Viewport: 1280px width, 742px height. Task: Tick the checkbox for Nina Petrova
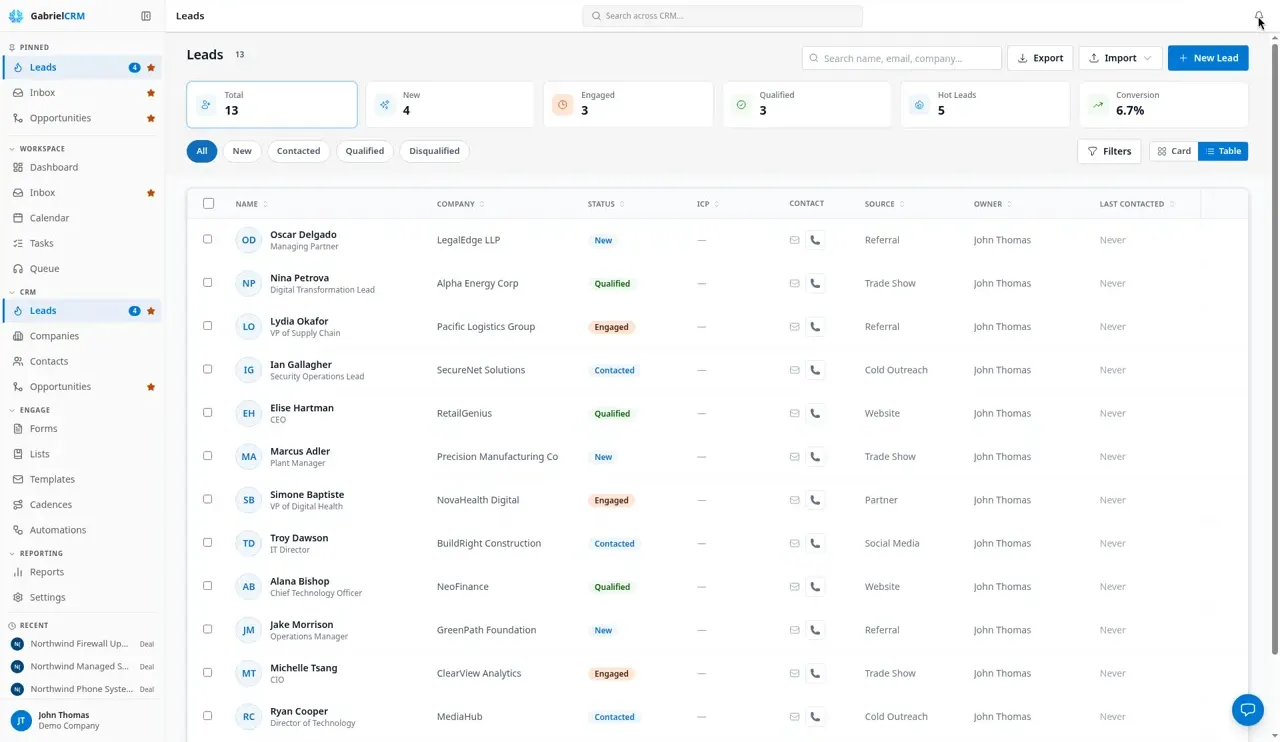click(x=208, y=283)
